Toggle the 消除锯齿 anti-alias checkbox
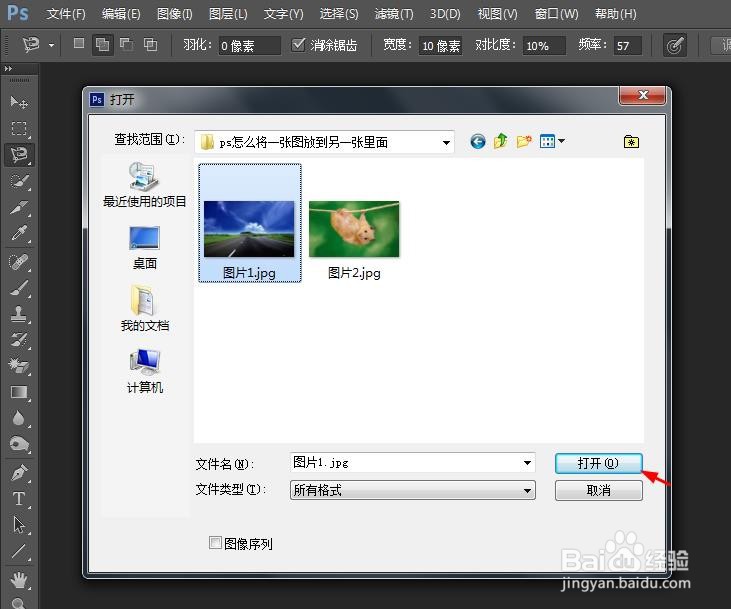Screen dimensions: 731x609 (298, 44)
